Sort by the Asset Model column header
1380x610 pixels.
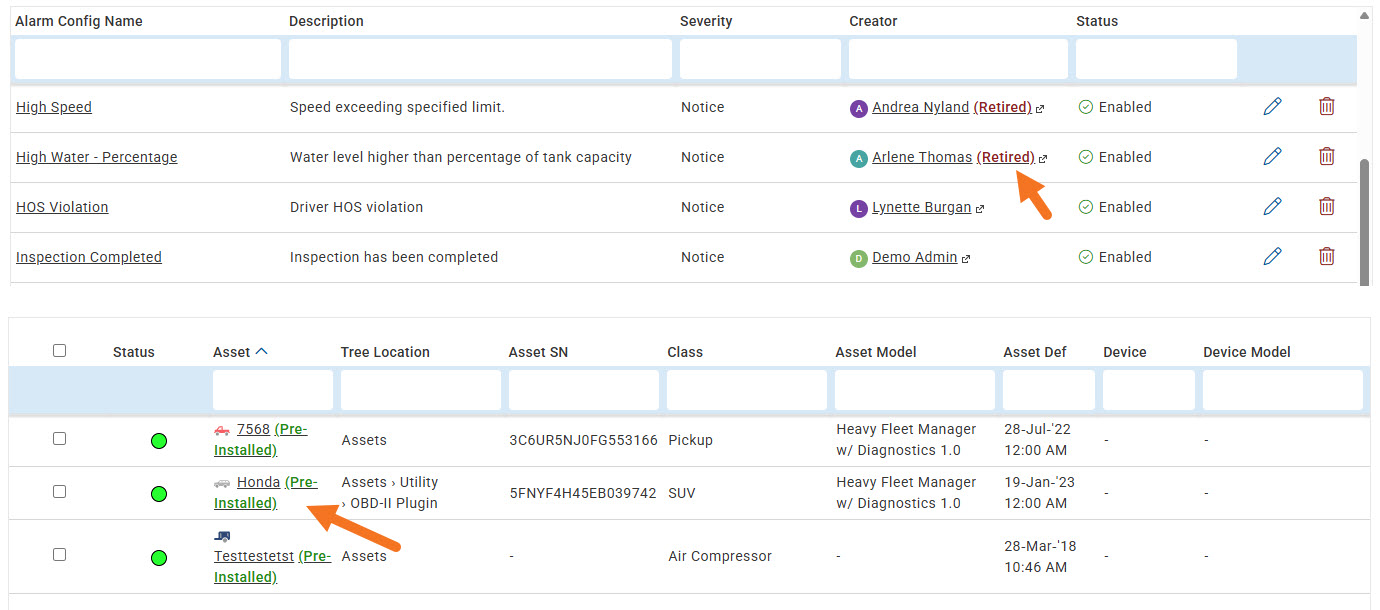876,352
